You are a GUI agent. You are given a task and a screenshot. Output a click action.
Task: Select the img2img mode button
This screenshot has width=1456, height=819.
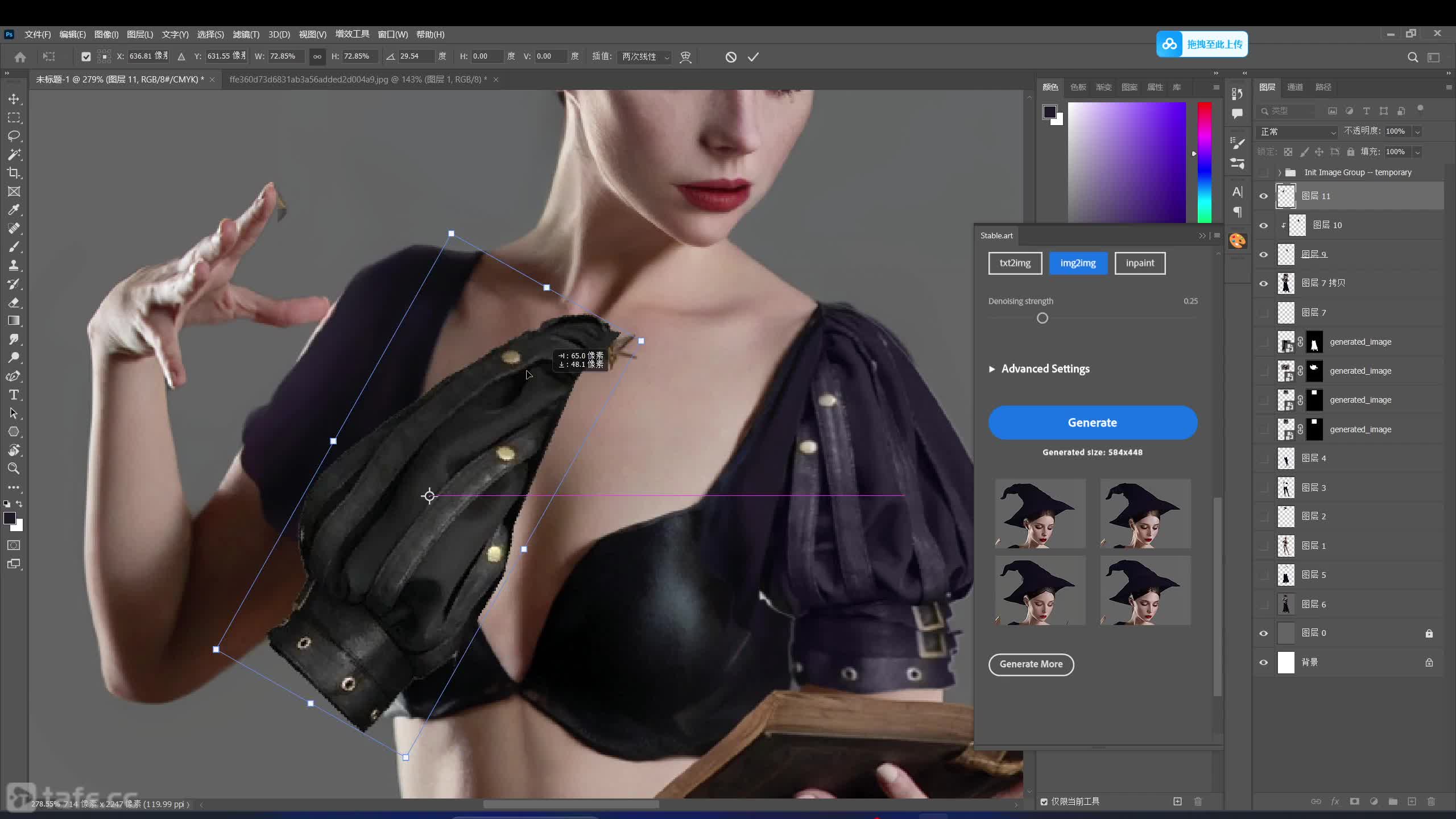(1078, 263)
